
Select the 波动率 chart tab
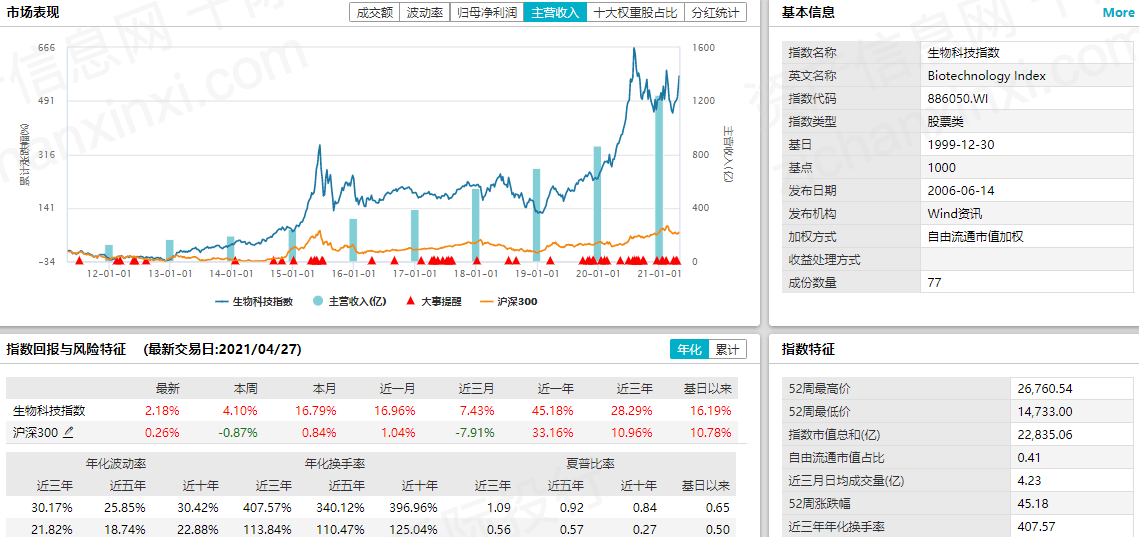(424, 12)
